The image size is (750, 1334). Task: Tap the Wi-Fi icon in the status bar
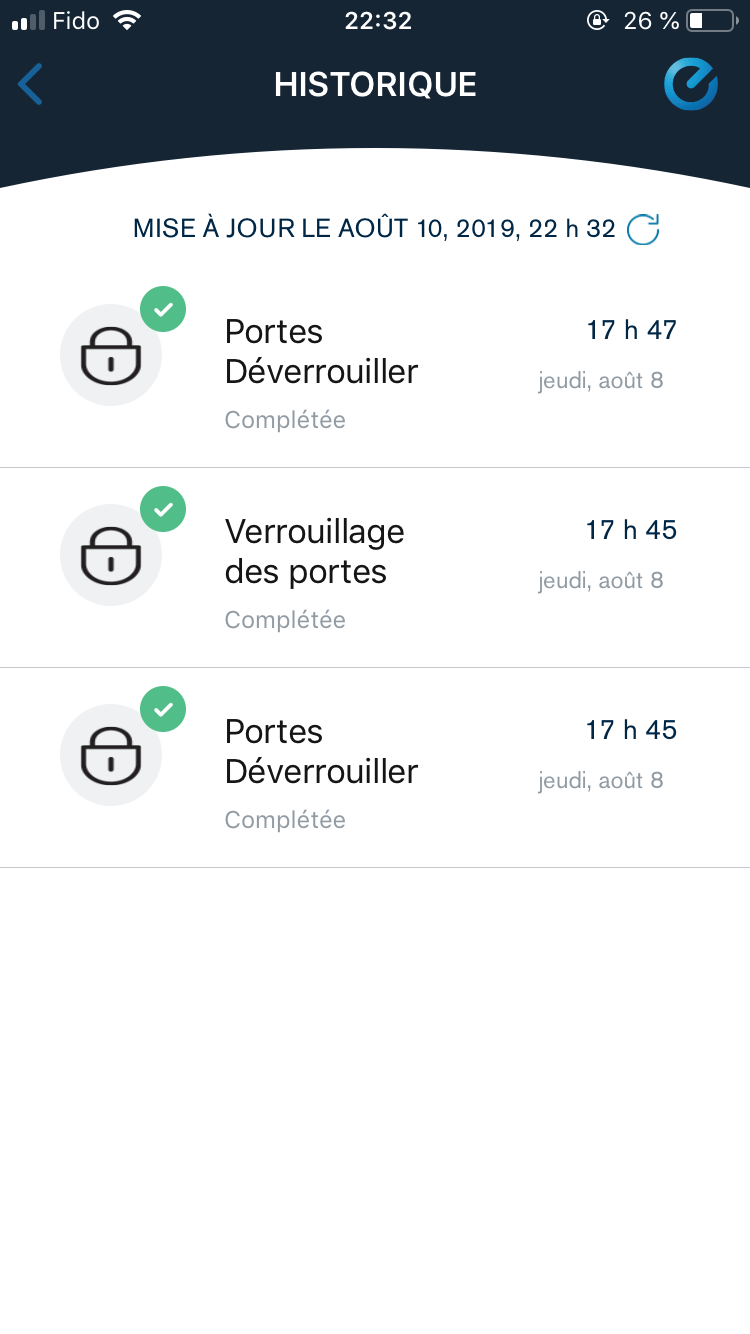pos(127,21)
